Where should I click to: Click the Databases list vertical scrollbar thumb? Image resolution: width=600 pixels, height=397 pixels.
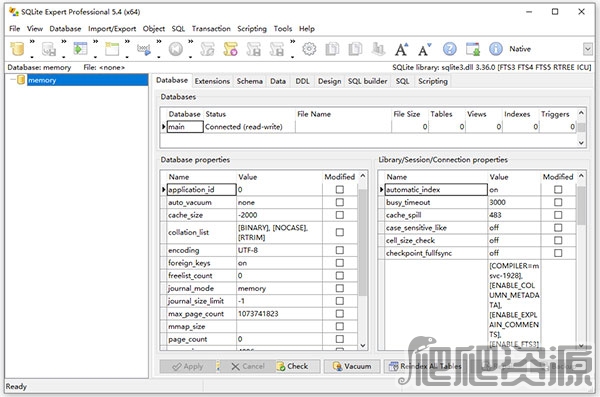pyautogui.click(x=581, y=127)
